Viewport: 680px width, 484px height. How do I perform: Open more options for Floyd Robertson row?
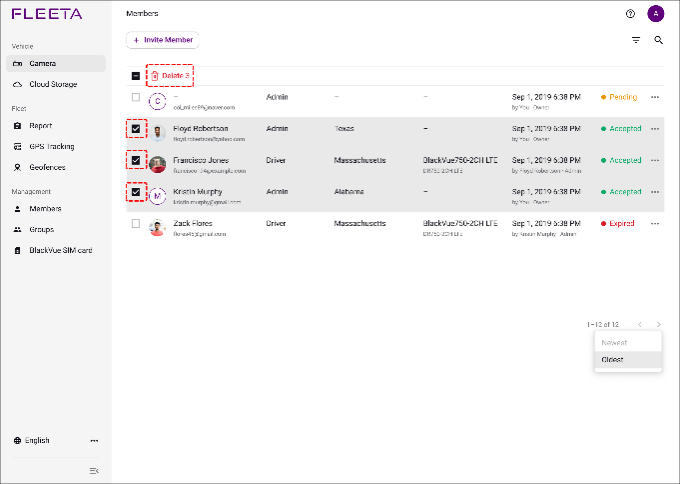coord(655,129)
